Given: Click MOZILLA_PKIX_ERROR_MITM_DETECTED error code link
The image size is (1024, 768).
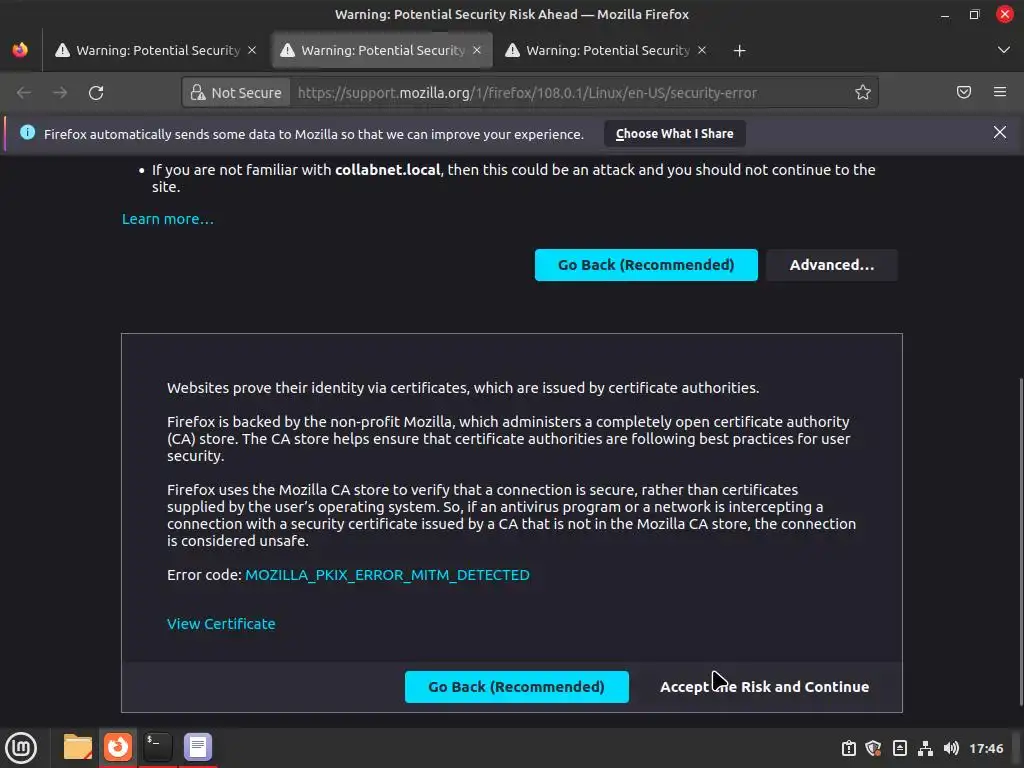Looking at the screenshot, I should (x=387, y=575).
